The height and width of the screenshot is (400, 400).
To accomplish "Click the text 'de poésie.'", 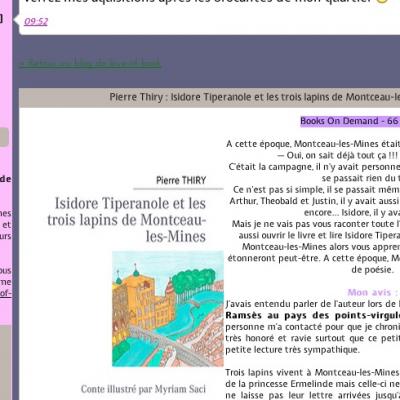I will (x=372, y=269).
